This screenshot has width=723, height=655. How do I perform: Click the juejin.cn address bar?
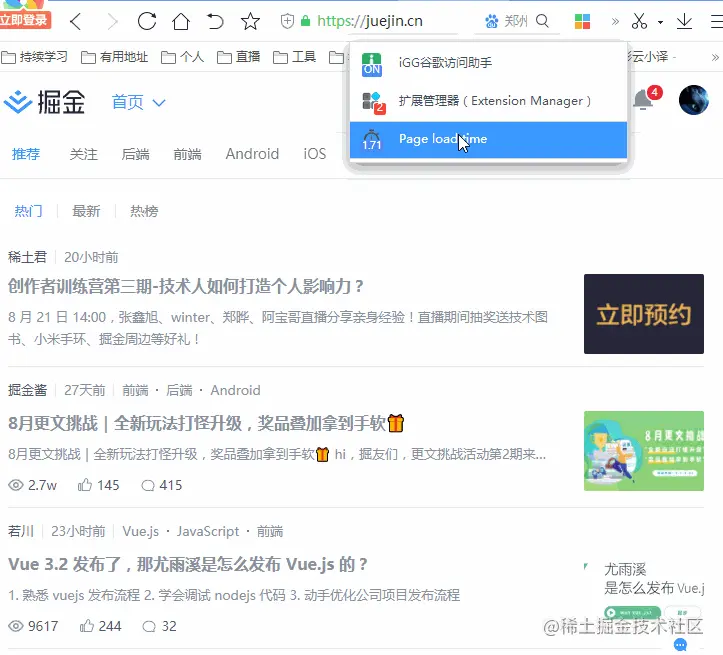pos(370,21)
